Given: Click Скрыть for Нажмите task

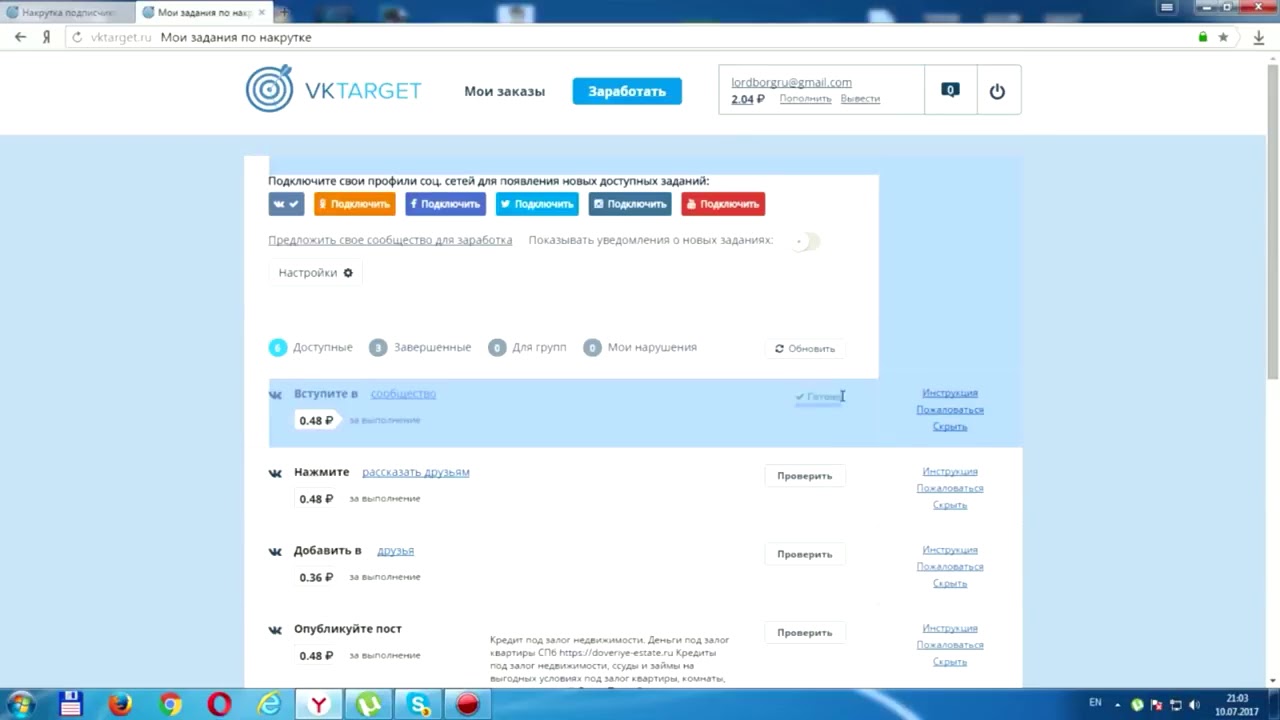Looking at the screenshot, I should click(950, 505).
